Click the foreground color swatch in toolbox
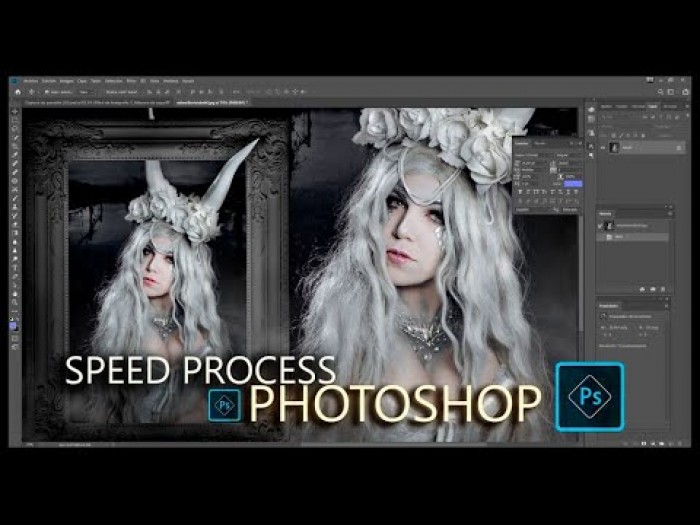This screenshot has height=525, width=700. coord(12,325)
